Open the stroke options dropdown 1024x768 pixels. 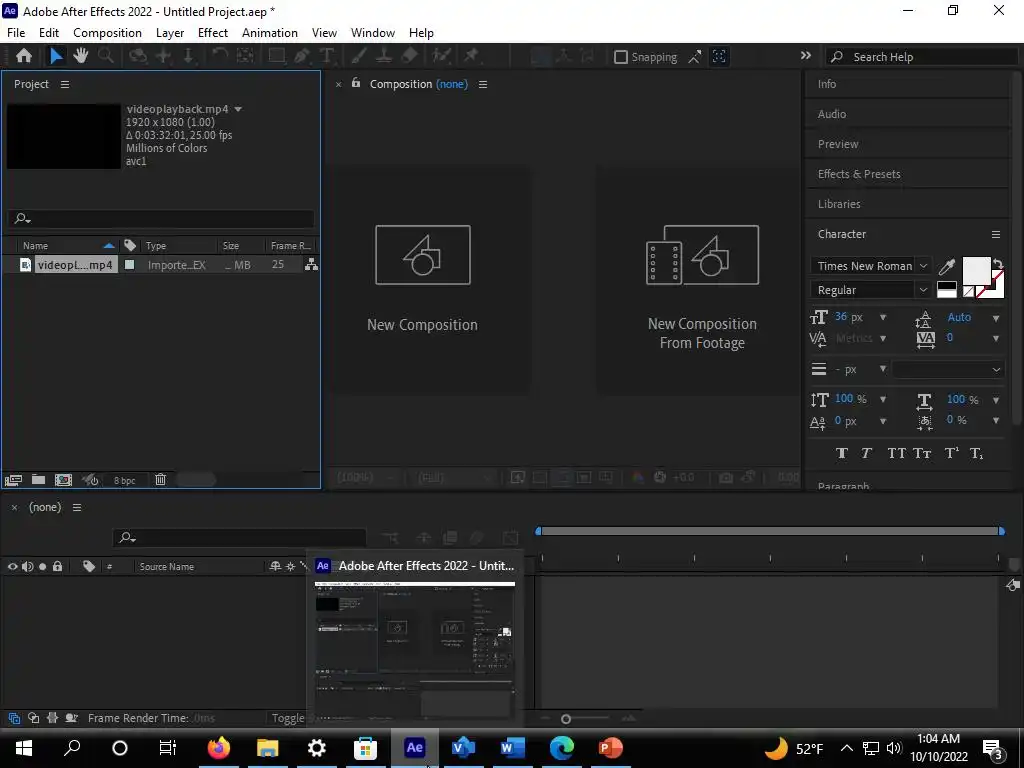[948, 369]
